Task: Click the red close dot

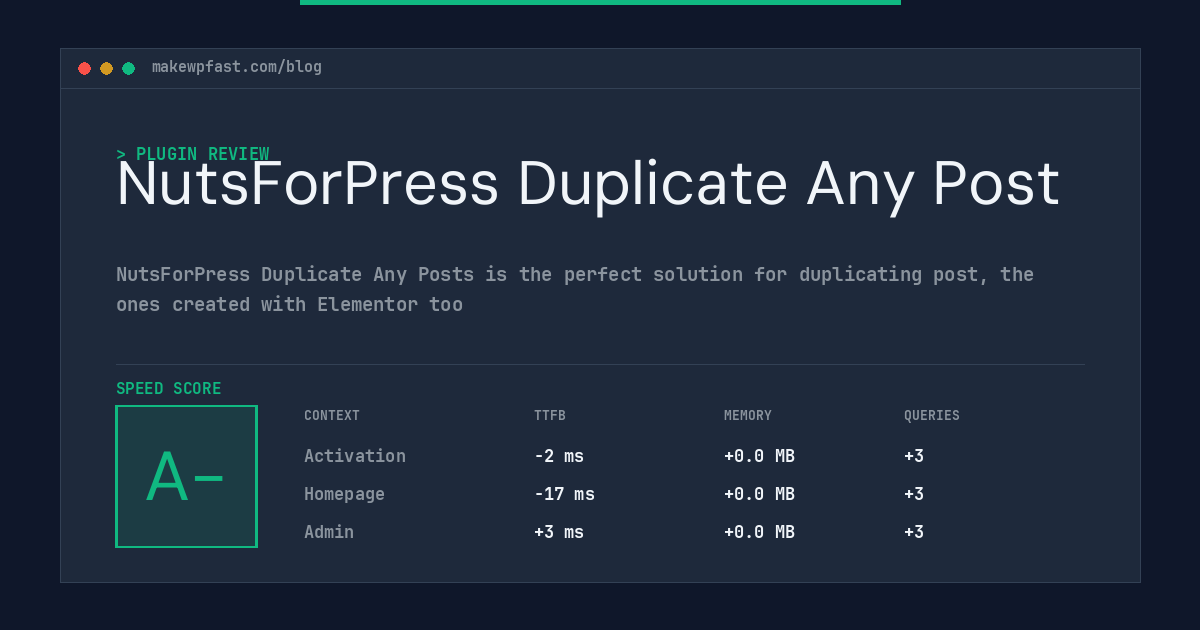Action: [x=84, y=68]
